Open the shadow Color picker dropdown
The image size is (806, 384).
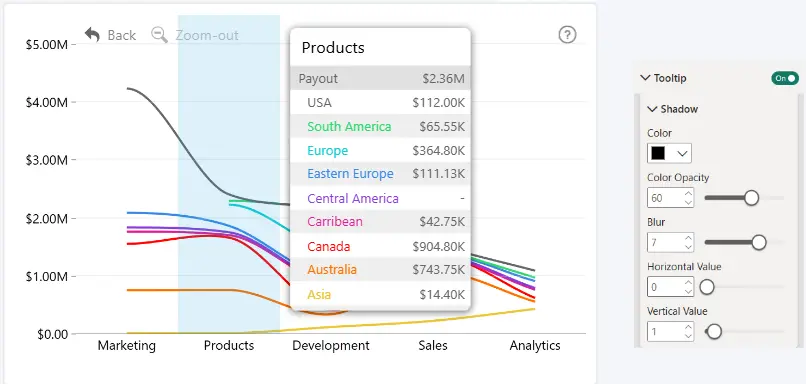click(669, 153)
